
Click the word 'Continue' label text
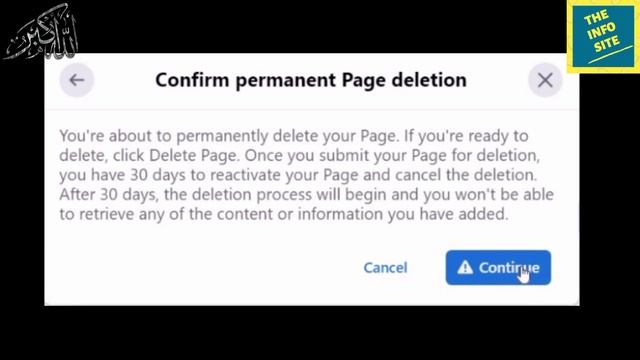coord(509,268)
